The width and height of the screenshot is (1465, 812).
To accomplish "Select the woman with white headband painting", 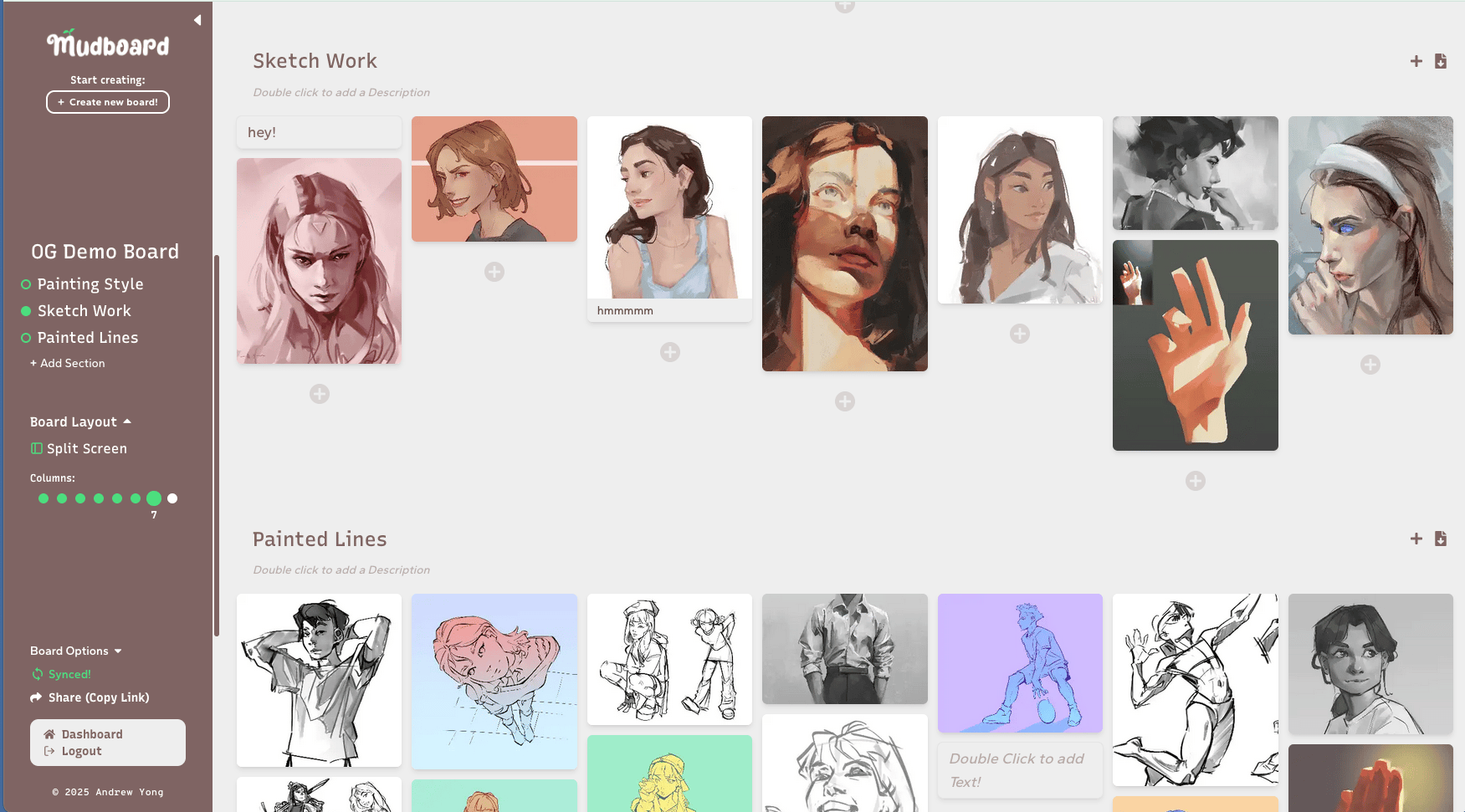I will 1370,225.
